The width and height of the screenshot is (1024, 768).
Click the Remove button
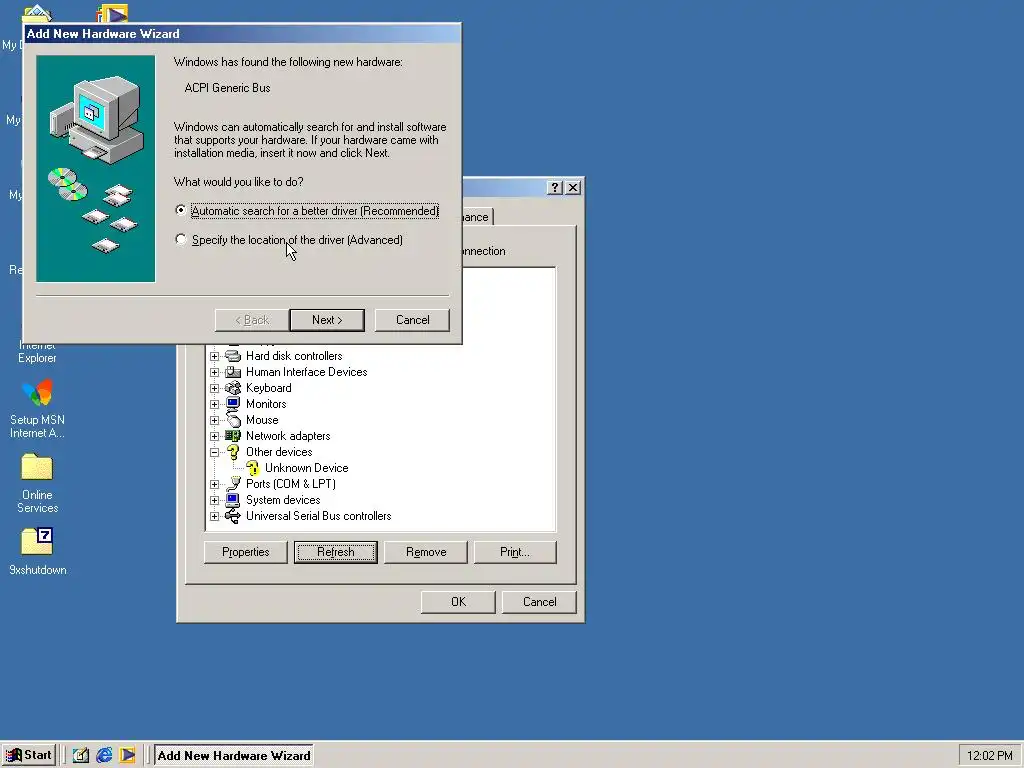(426, 552)
